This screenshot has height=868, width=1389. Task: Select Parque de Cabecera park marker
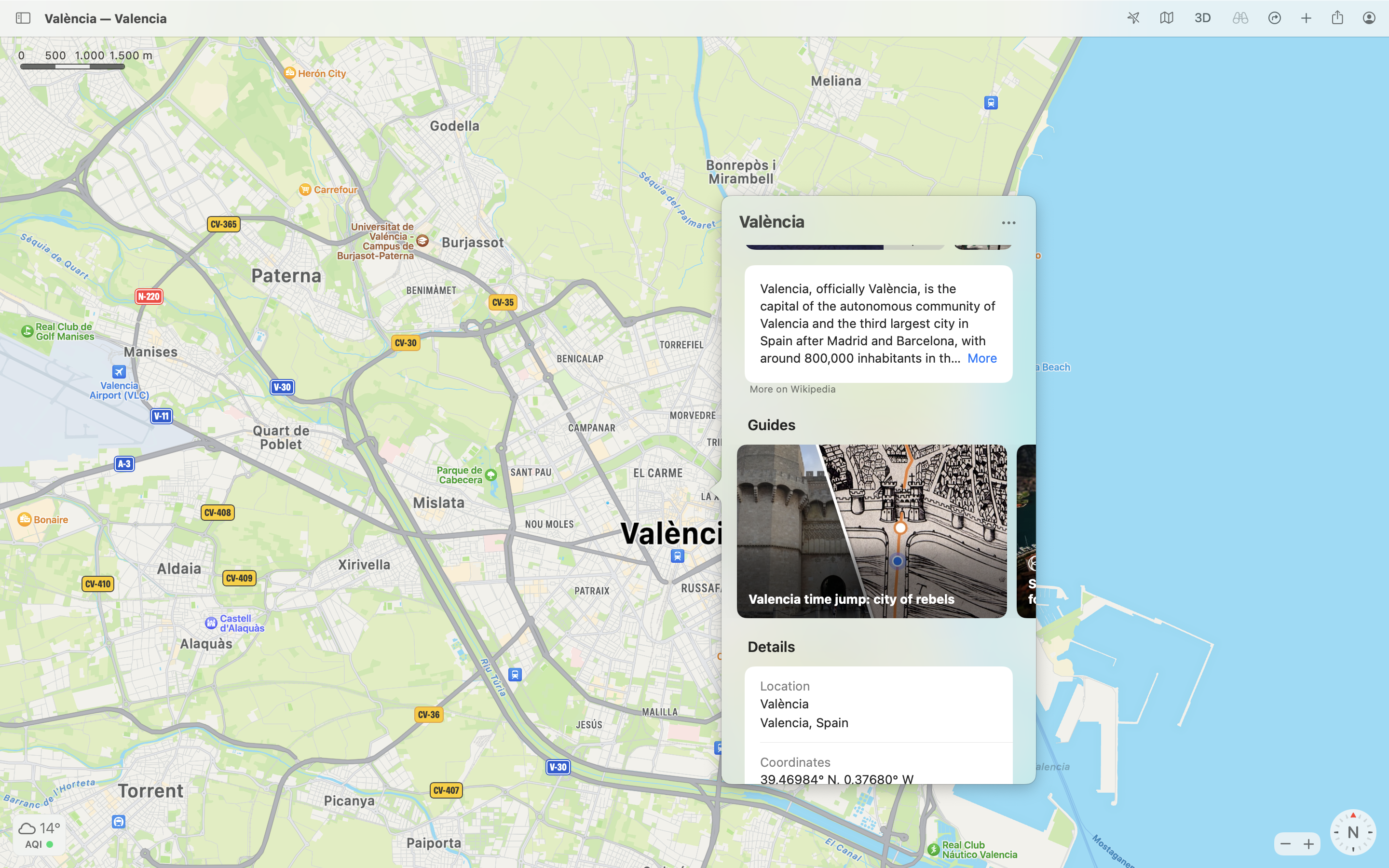click(491, 475)
